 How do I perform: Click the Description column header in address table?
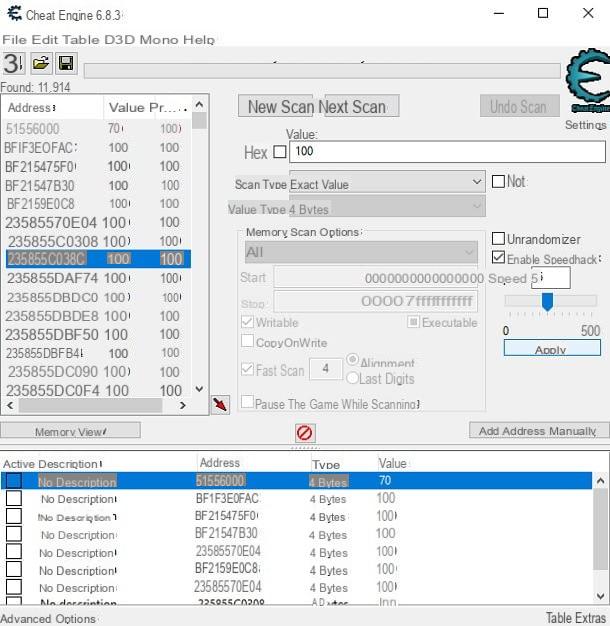point(70,464)
